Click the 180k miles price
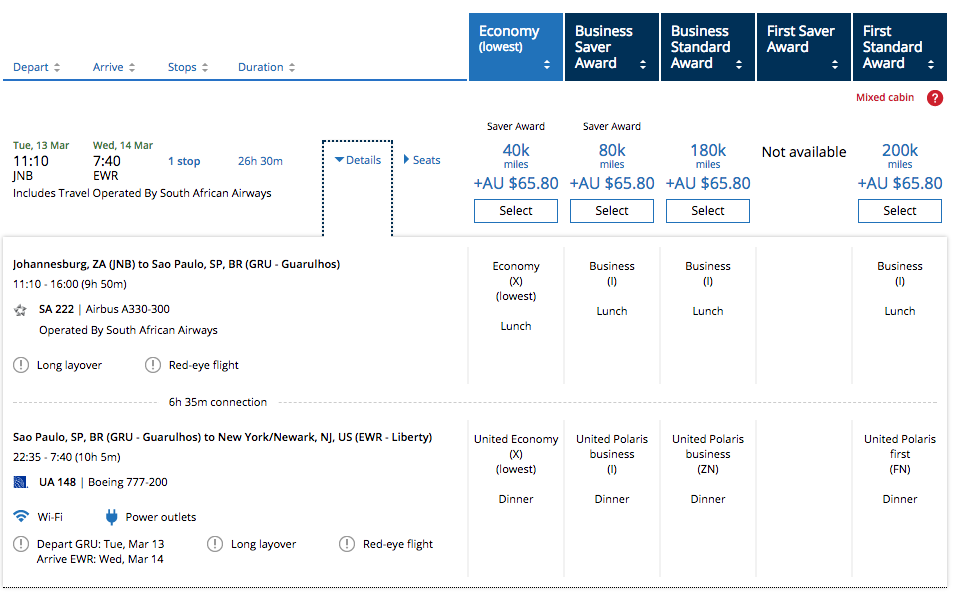 point(707,155)
